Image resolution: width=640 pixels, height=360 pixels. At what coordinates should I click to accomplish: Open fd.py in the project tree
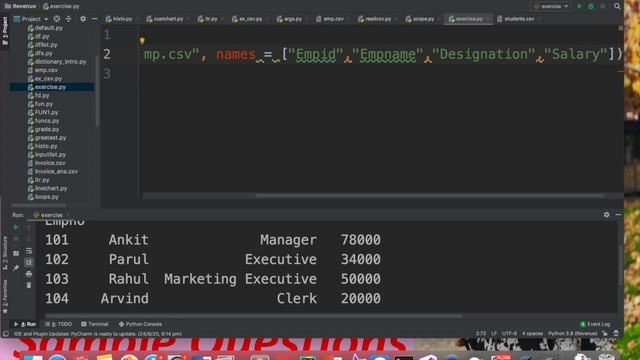click(x=42, y=95)
